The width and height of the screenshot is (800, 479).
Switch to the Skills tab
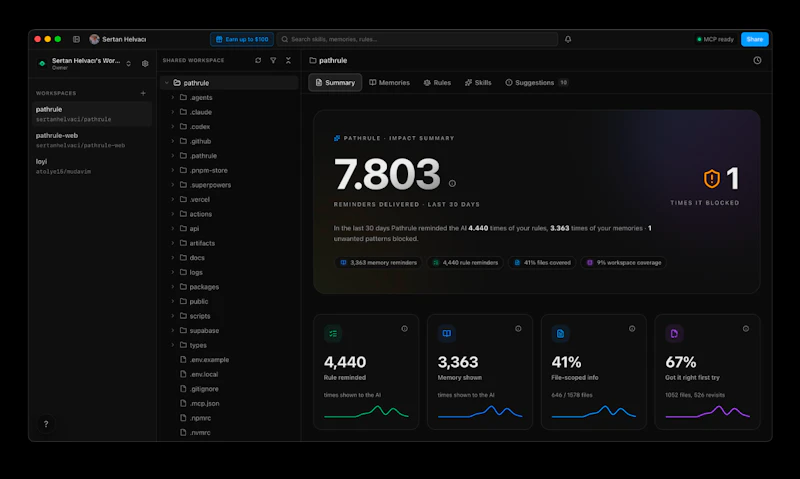tap(478, 83)
